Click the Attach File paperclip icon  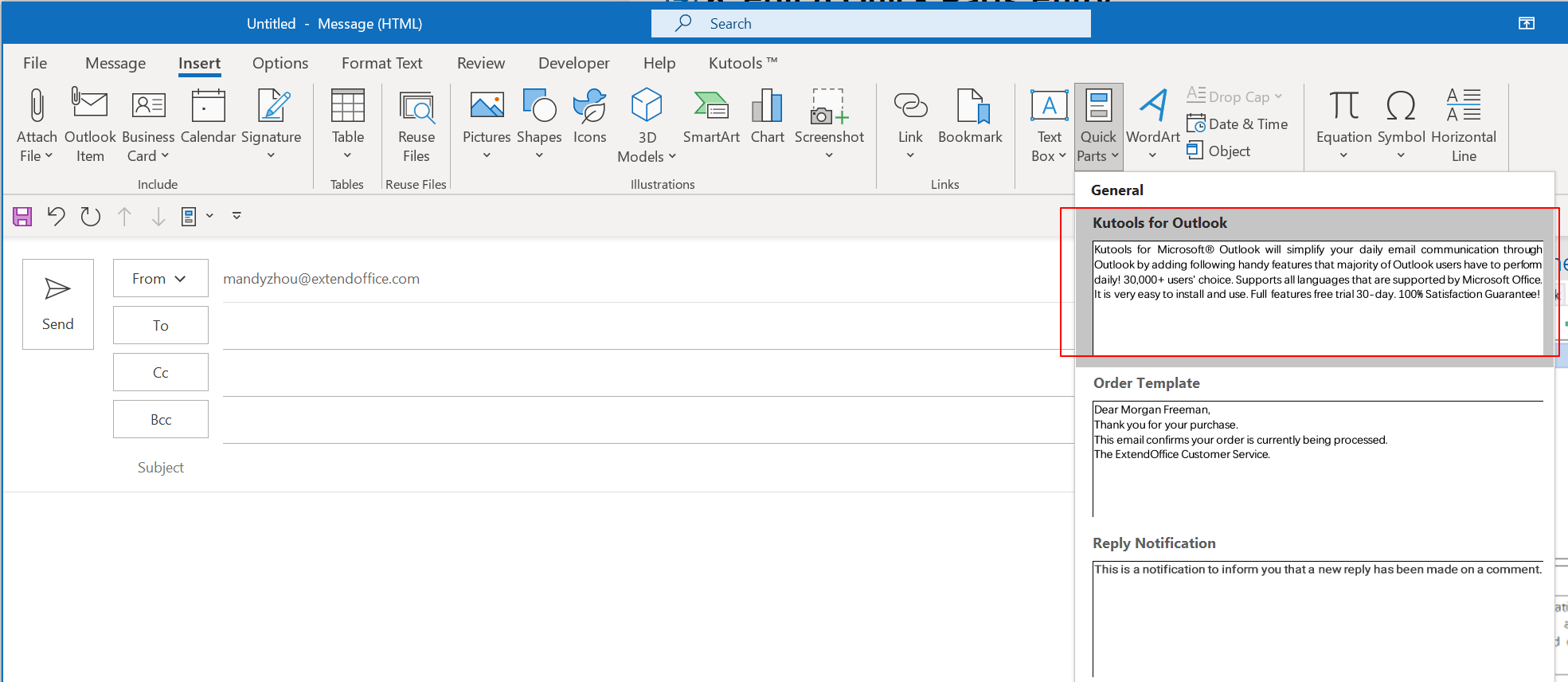(x=37, y=106)
